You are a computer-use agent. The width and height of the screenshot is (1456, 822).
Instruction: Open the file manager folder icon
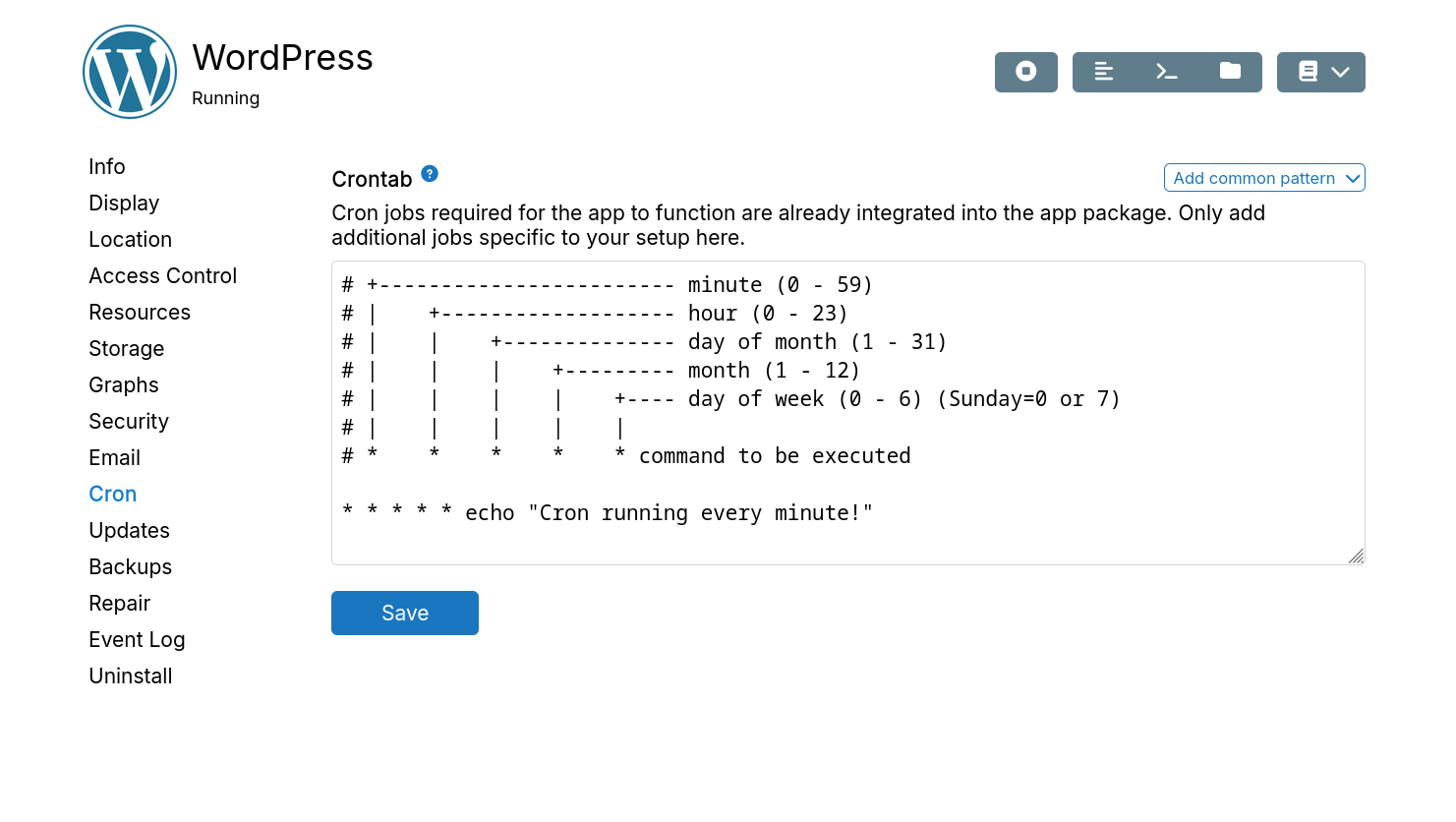(1230, 72)
